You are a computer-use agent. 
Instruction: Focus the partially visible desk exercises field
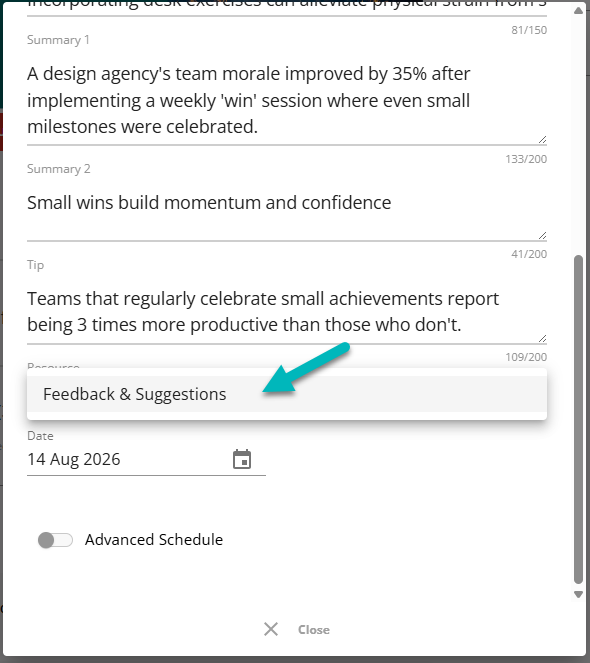(287, 6)
